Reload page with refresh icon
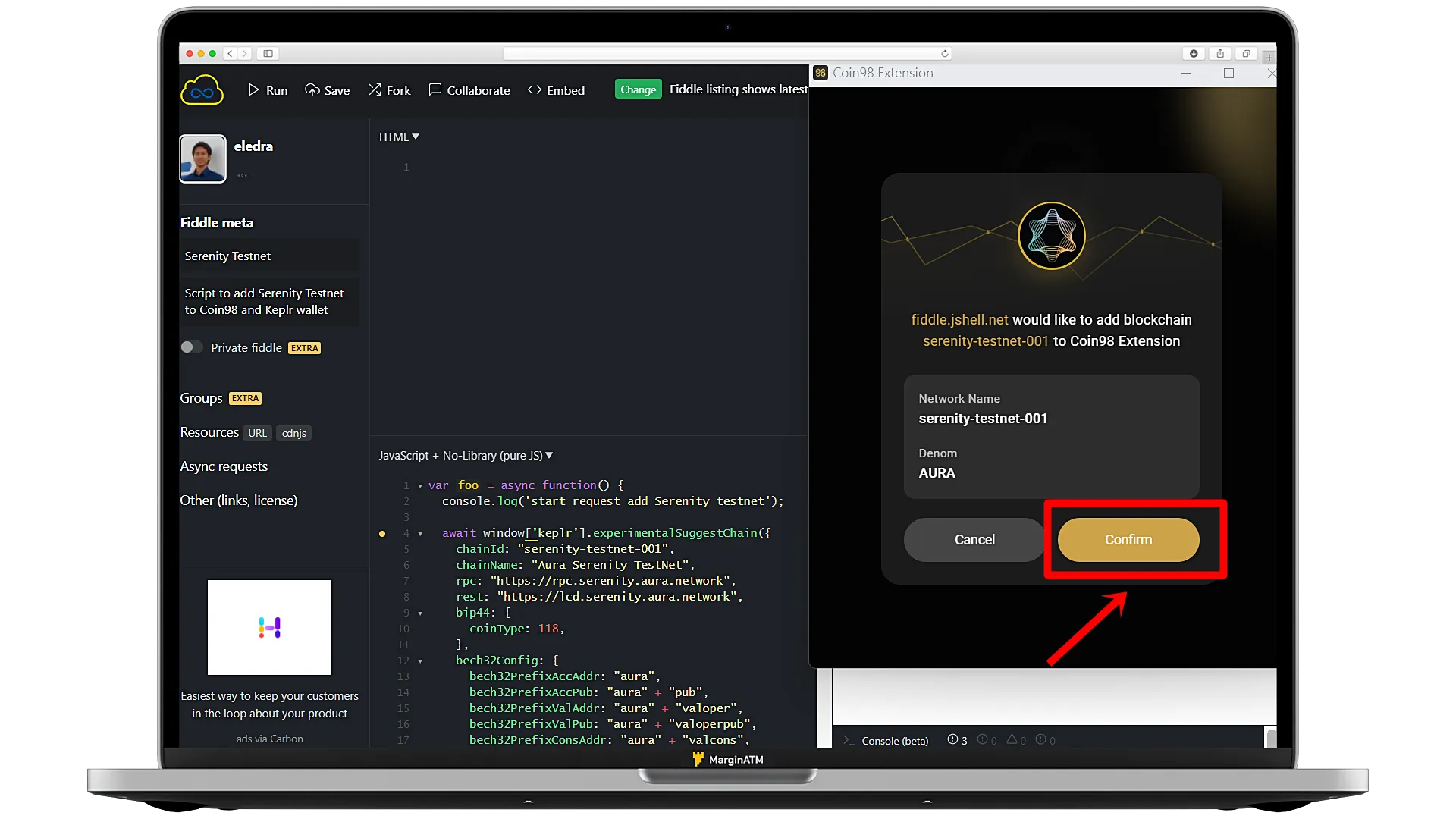 944,54
